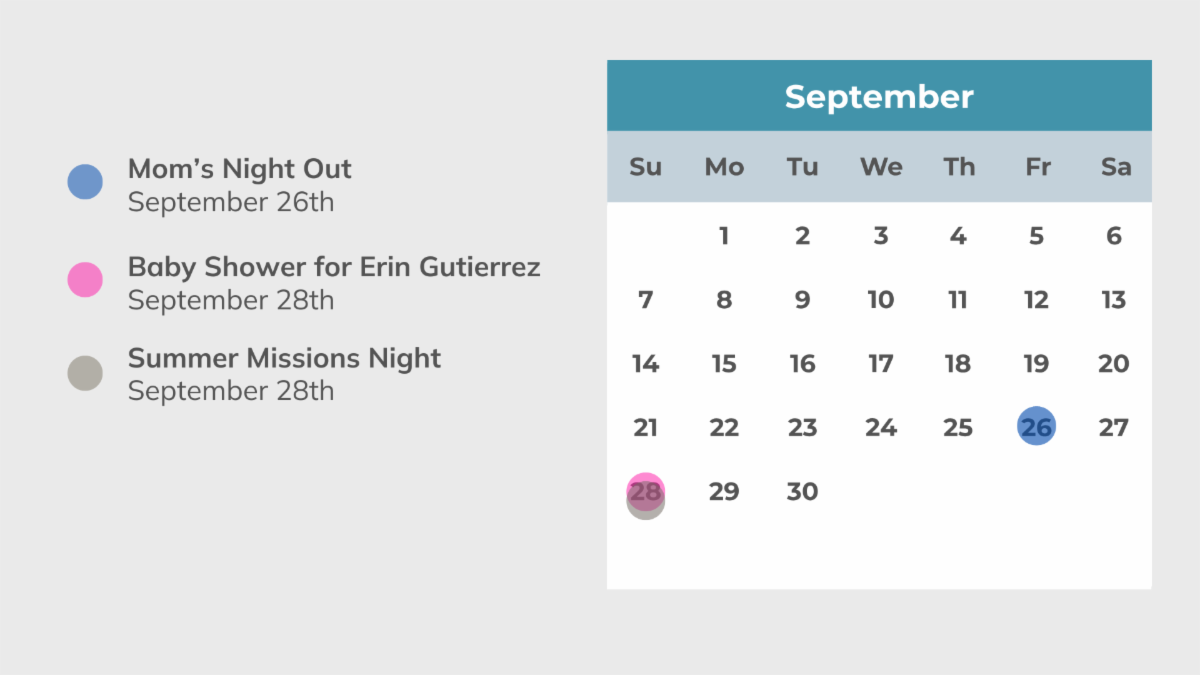Open Baby Shower for Erin Gutierrez event
This screenshot has width=1200, height=675.
click(334, 267)
